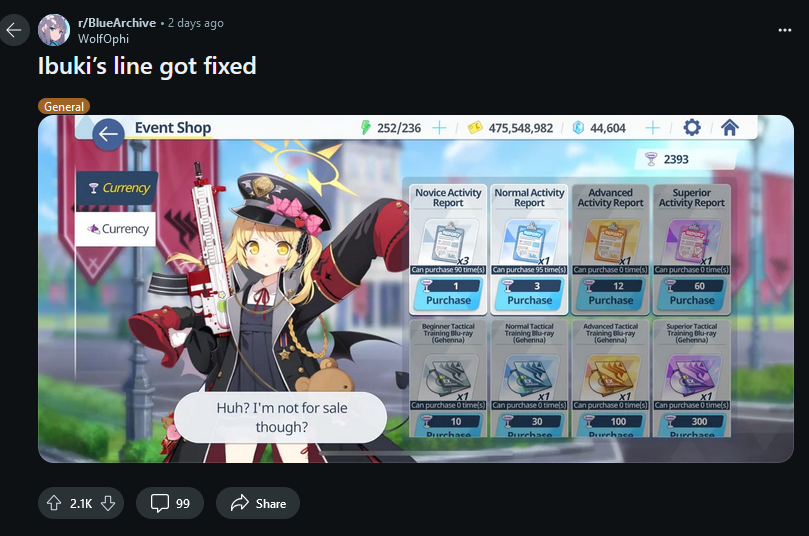
Task: Open the post's three-dot options menu
Action: 784,30
